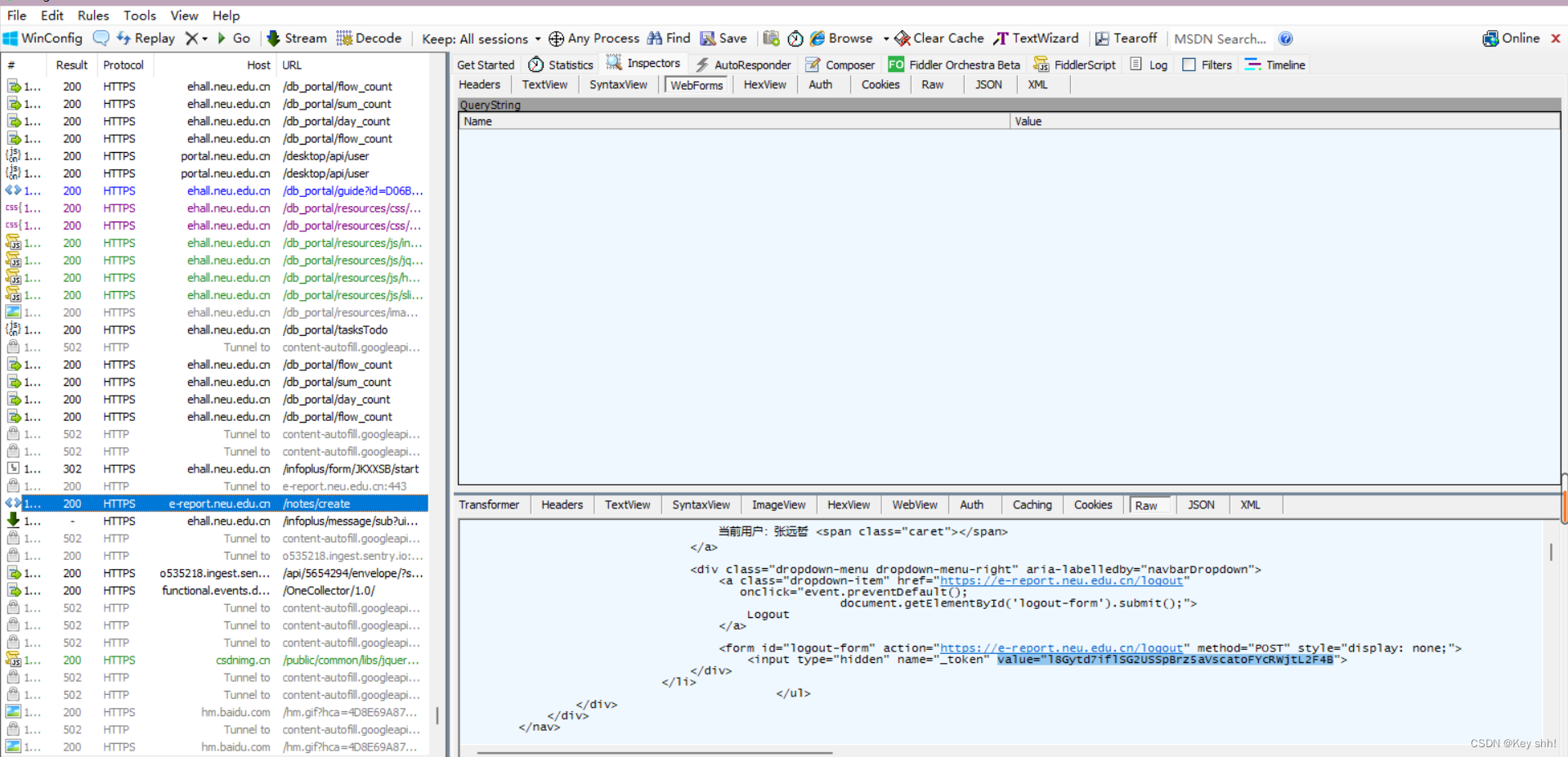Select the response Transformer tab
Viewport: 1568px width, 757px height.
[x=489, y=504]
